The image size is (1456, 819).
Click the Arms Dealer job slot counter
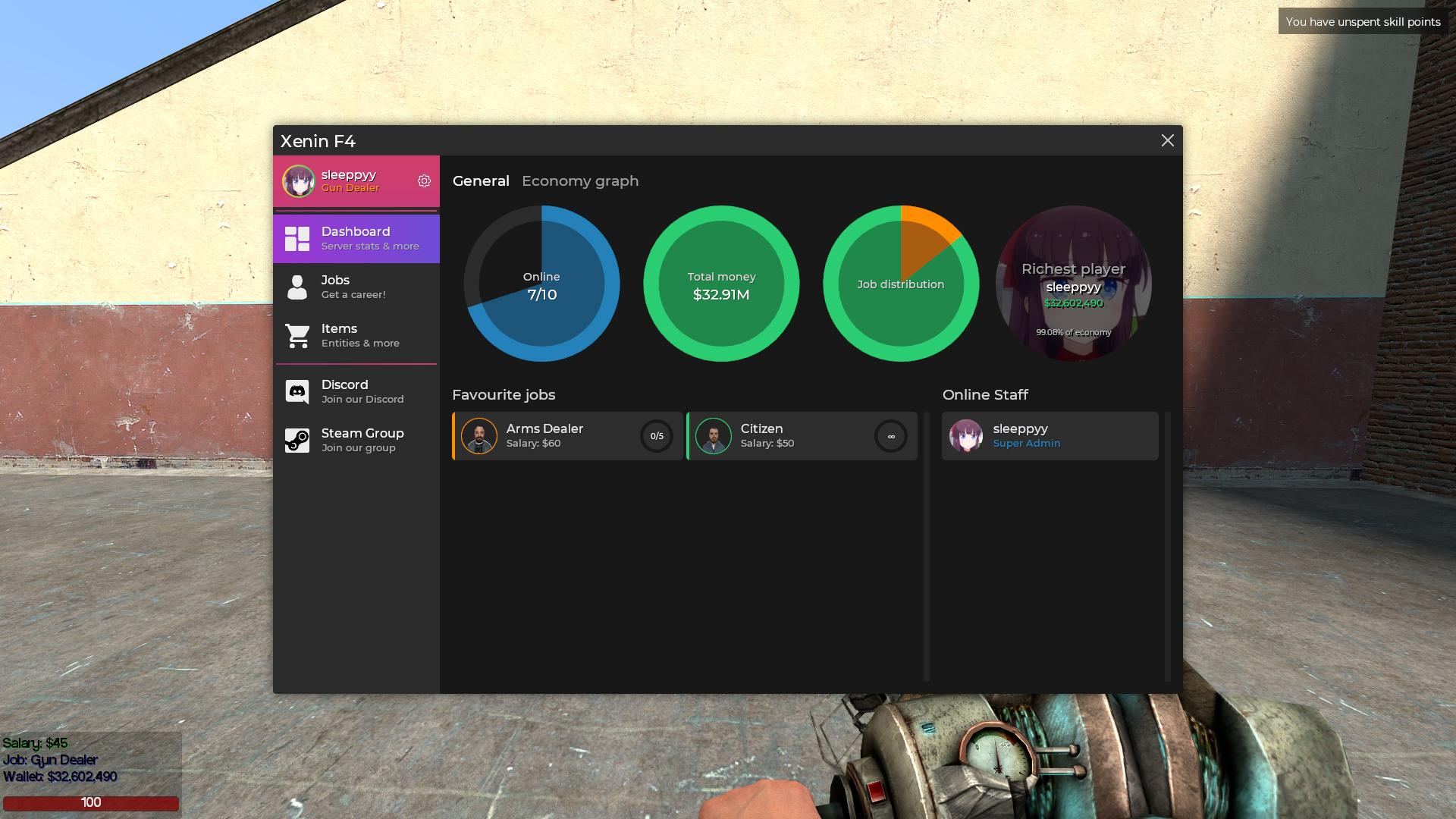point(656,435)
